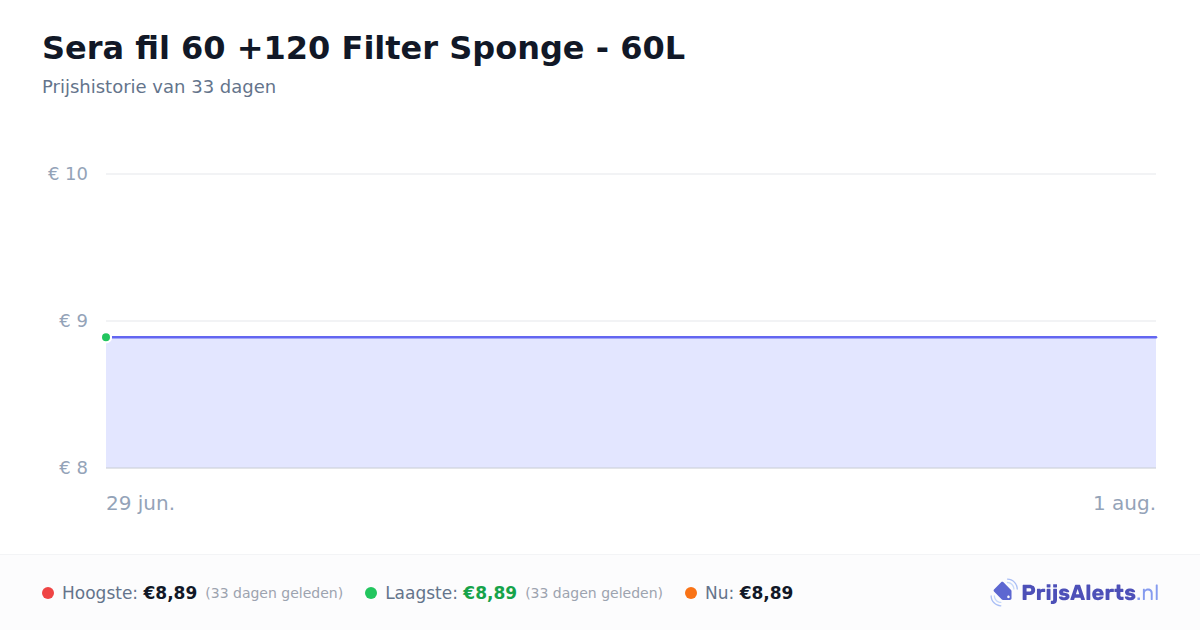Click the € 9 axis label
Viewport: 1200px width, 630px height.
[x=73, y=321]
